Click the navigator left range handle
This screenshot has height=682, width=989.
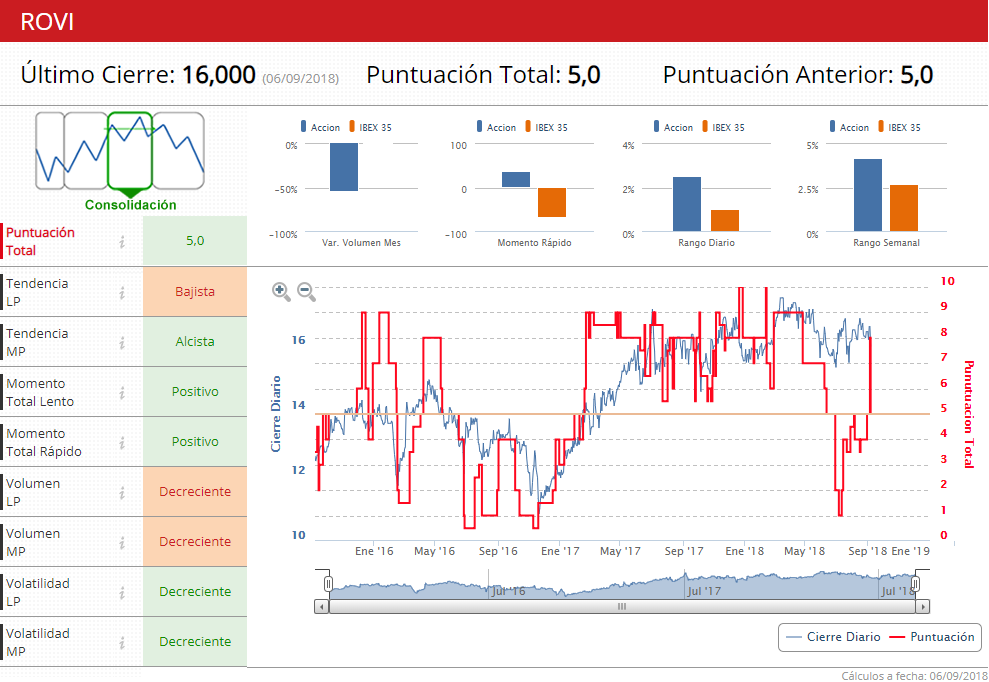tap(328, 584)
